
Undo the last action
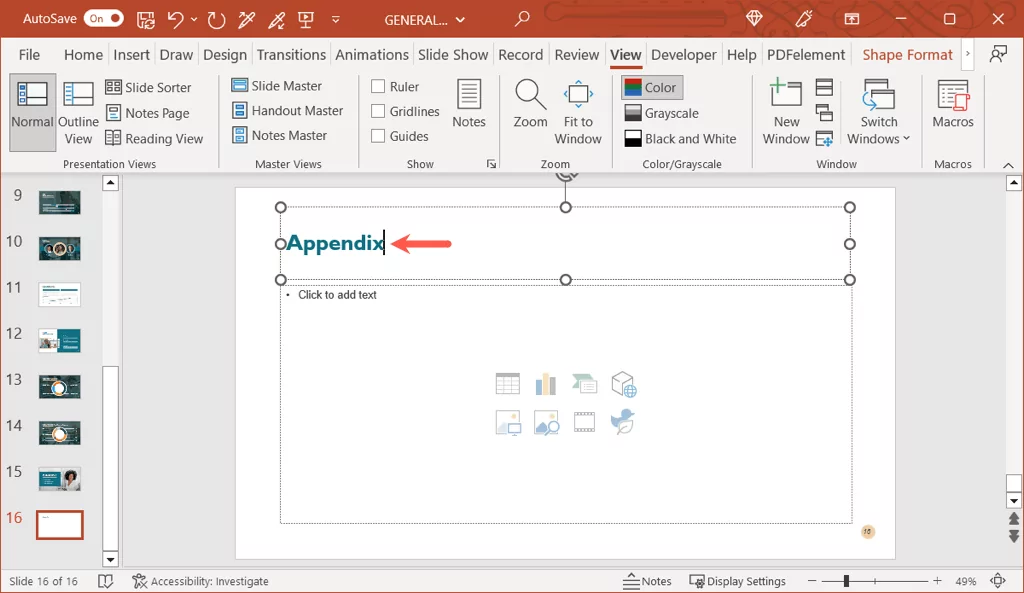[x=175, y=20]
